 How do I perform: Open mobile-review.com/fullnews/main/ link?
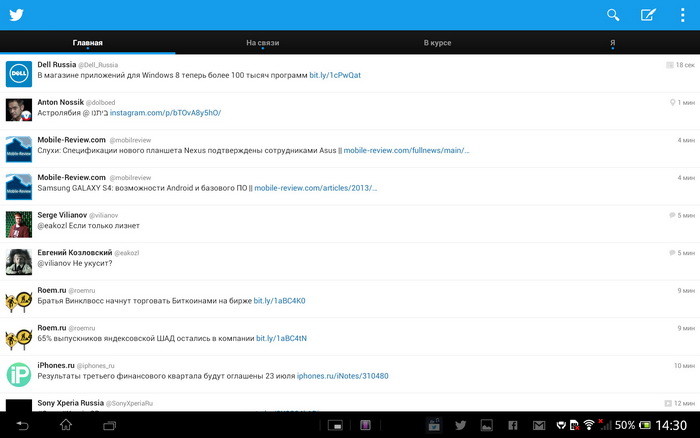pyautogui.click(x=406, y=150)
